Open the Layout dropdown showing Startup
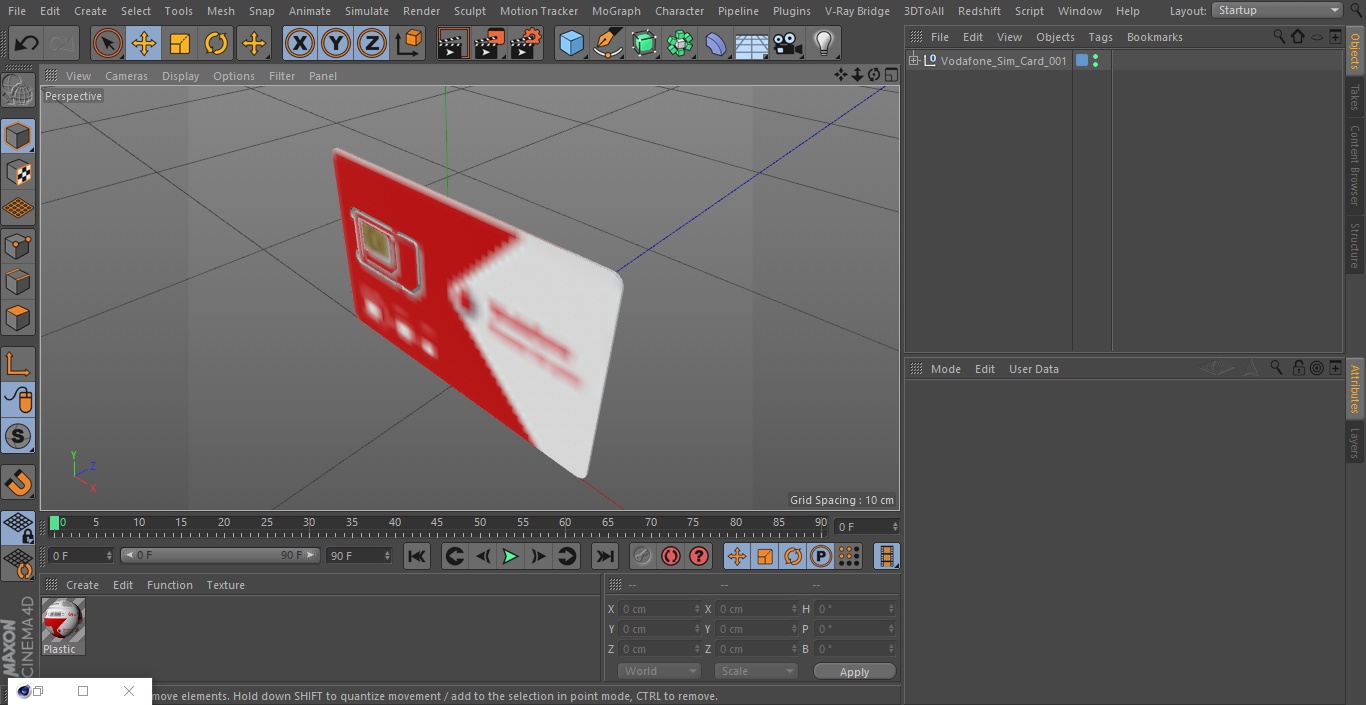 (1278, 10)
